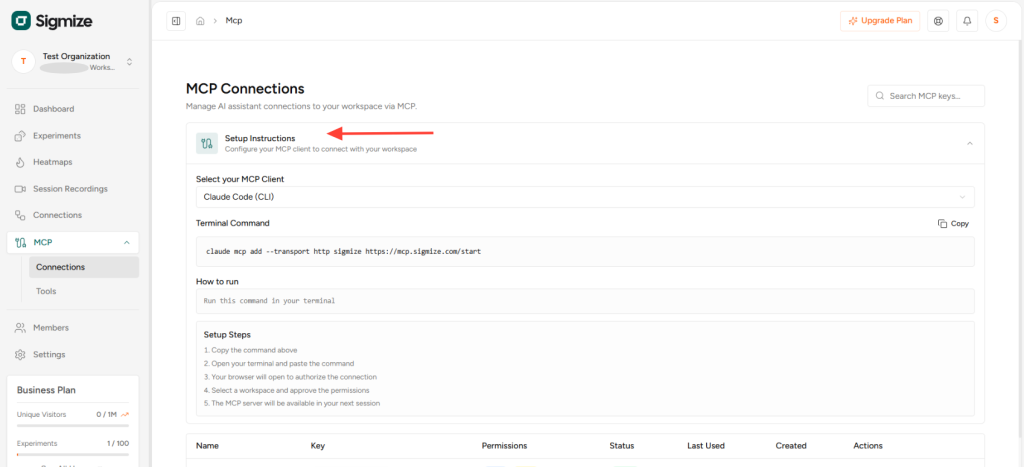Open the MCP Client dropdown
This screenshot has height=467, width=1024.
point(585,197)
